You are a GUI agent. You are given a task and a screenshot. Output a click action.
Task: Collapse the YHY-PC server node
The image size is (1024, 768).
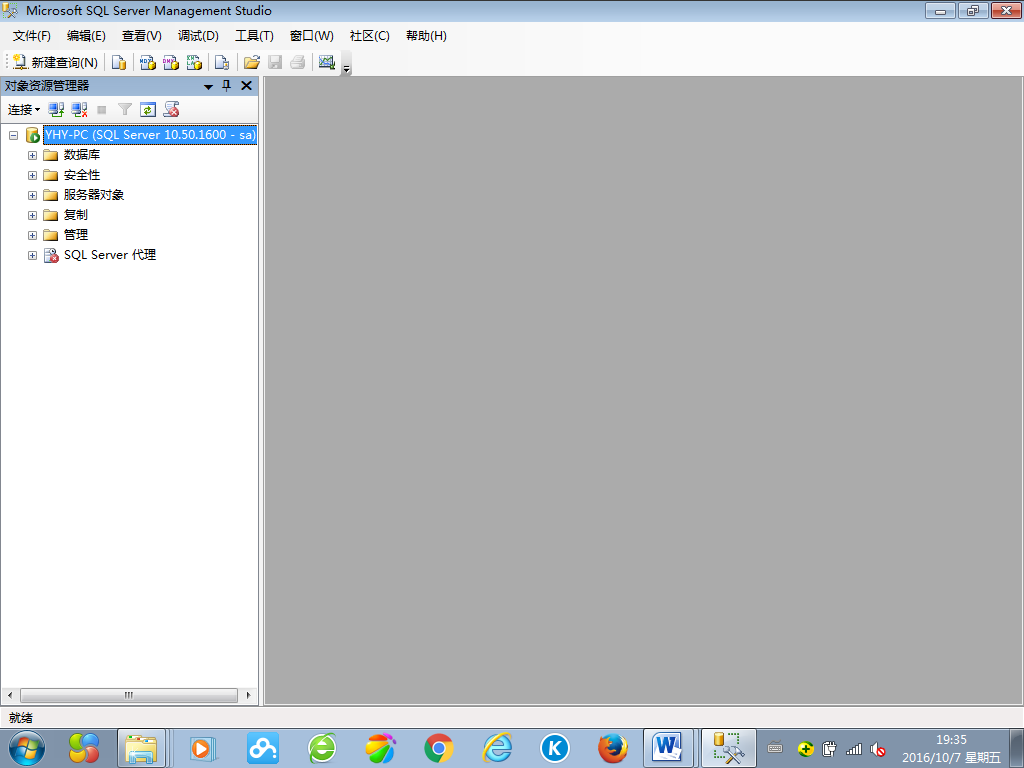[x=13, y=135]
